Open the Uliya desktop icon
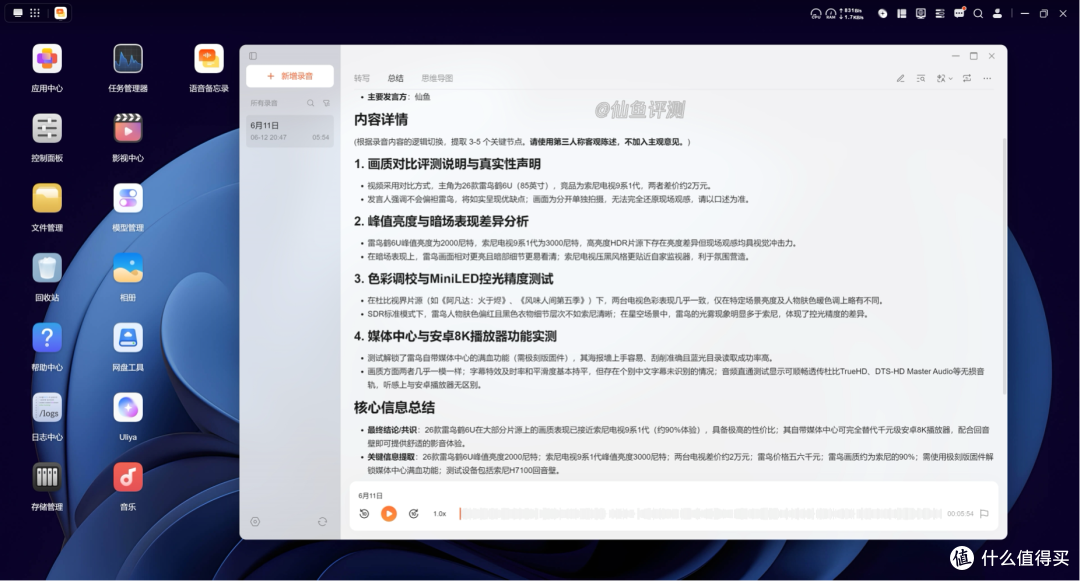Viewport: 1080px width, 581px height. click(x=128, y=408)
